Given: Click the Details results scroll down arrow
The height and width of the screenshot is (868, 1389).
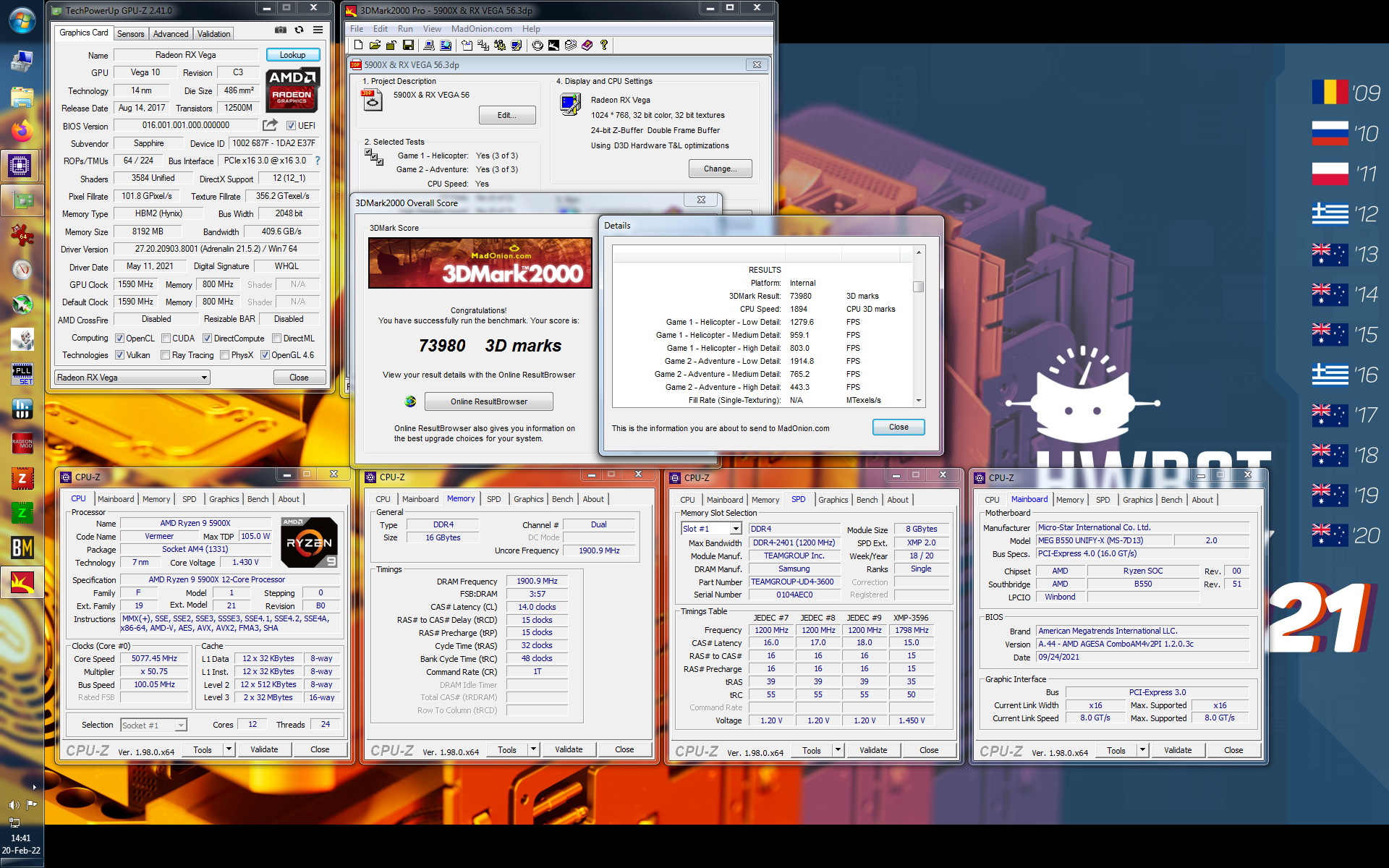Looking at the screenshot, I should (x=919, y=401).
